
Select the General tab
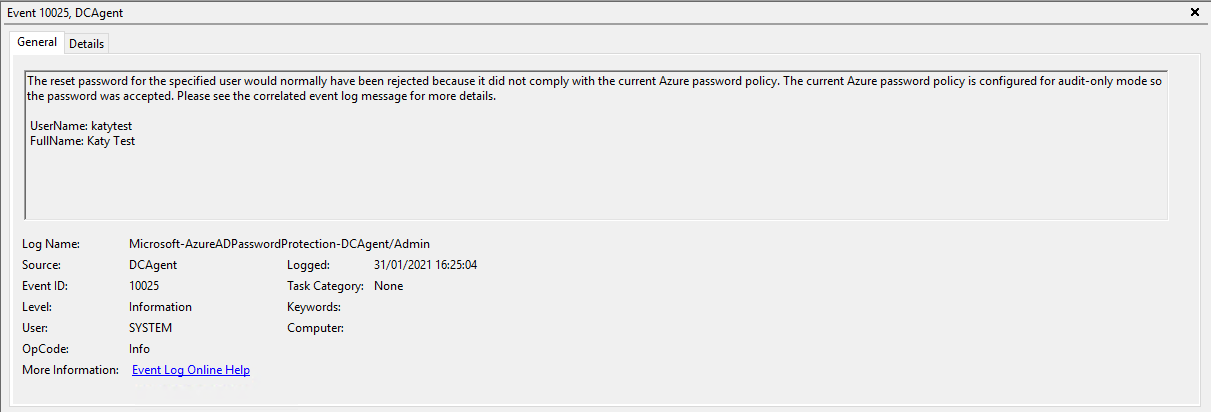(x=37, y=43)
